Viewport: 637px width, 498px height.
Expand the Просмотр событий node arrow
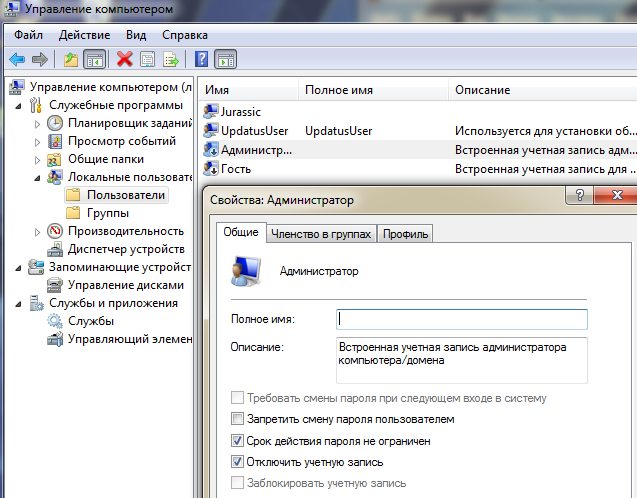(38, 141)
